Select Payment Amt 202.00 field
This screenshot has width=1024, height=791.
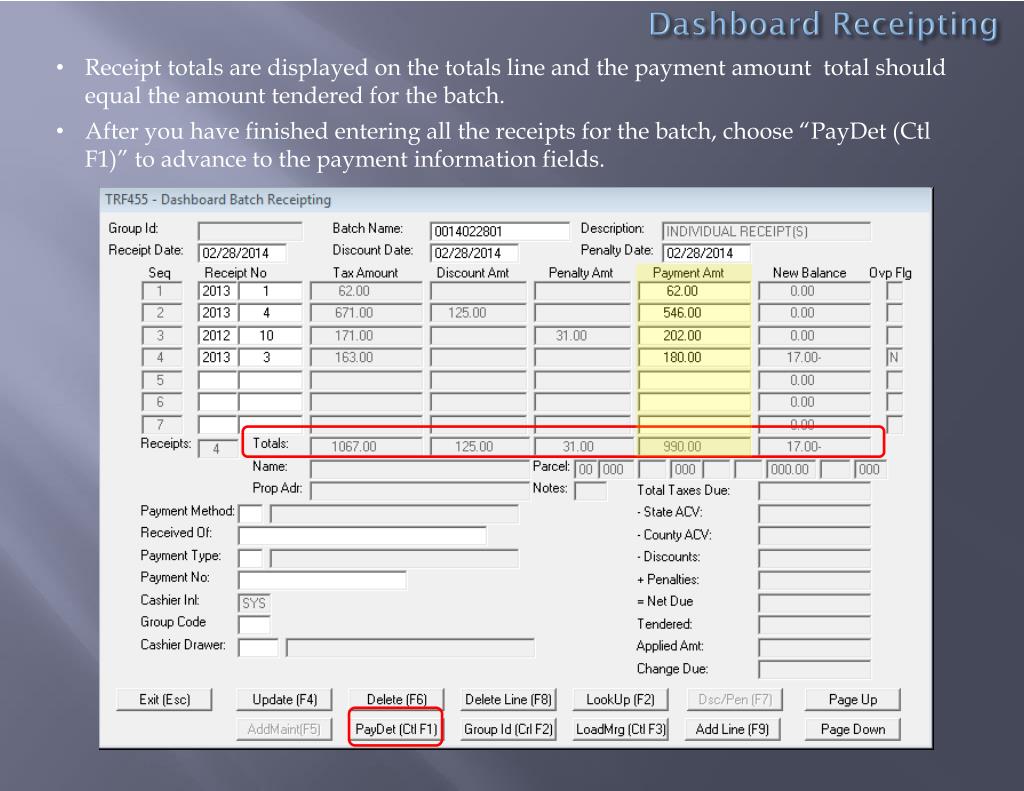pos(694,336)
